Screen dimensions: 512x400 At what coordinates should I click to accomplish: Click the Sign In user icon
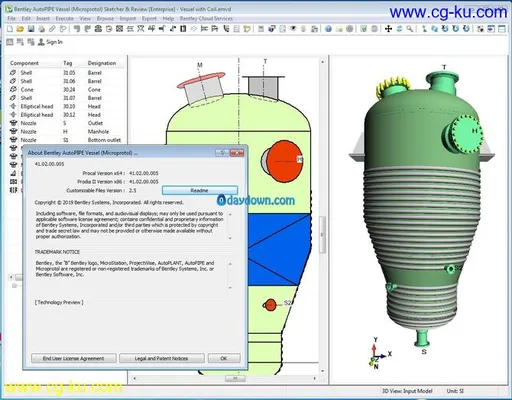pos(41,42)
